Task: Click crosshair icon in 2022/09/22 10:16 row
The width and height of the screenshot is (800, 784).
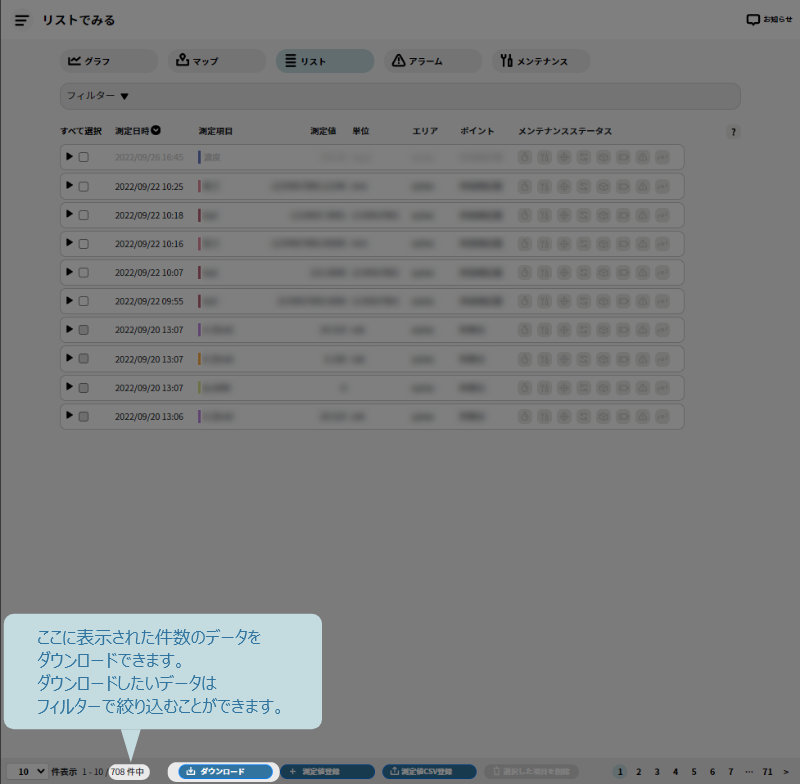Action: [x=564, y=244]
